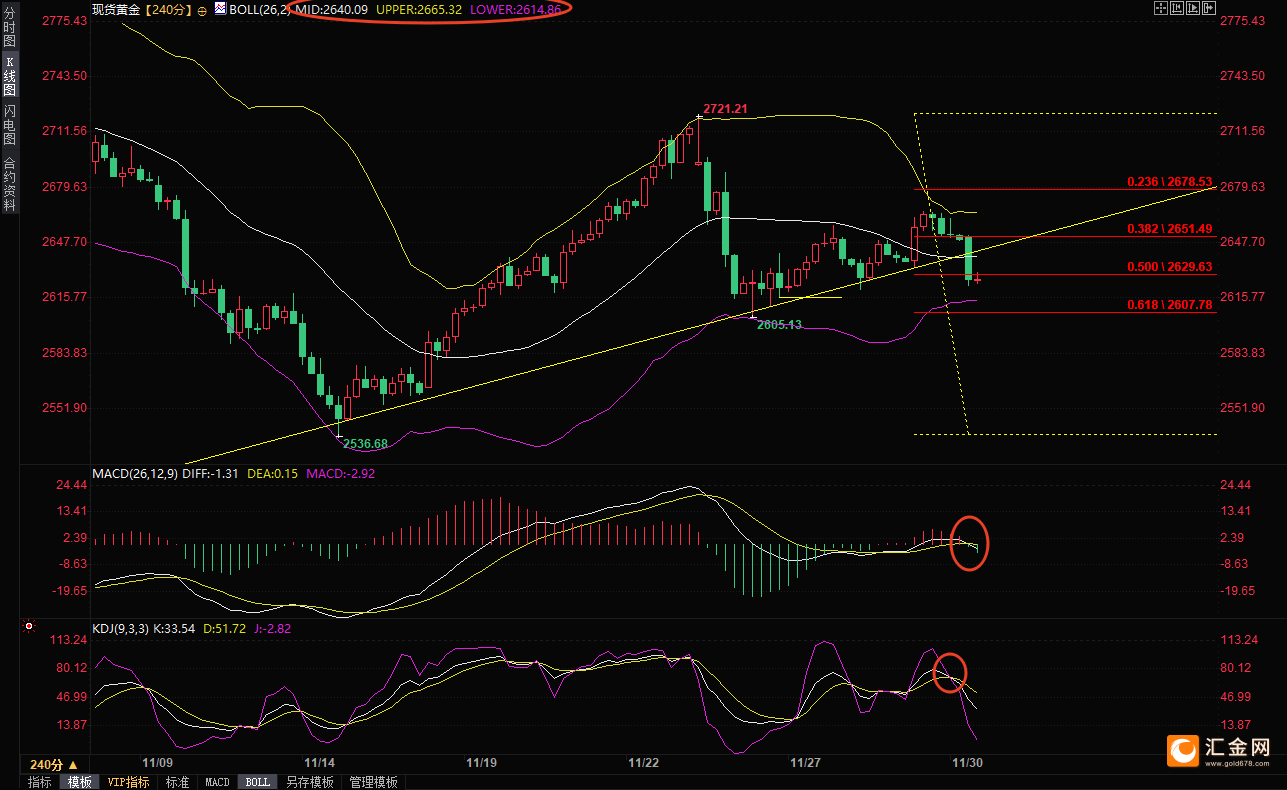Switch to the 分时图 sidebar tab
The height and width of the screenshot is (790, 1287).
click(x=9, y=28)
